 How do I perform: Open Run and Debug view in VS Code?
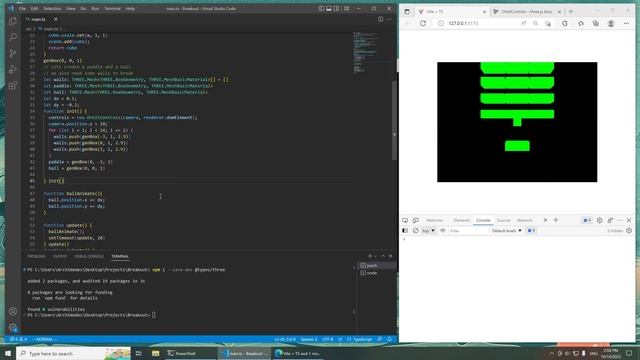(13, 69)
